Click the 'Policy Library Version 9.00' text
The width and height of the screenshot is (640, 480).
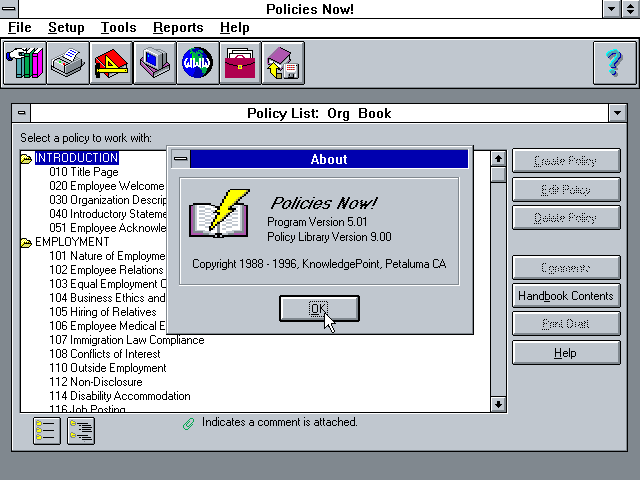[329, 237]
